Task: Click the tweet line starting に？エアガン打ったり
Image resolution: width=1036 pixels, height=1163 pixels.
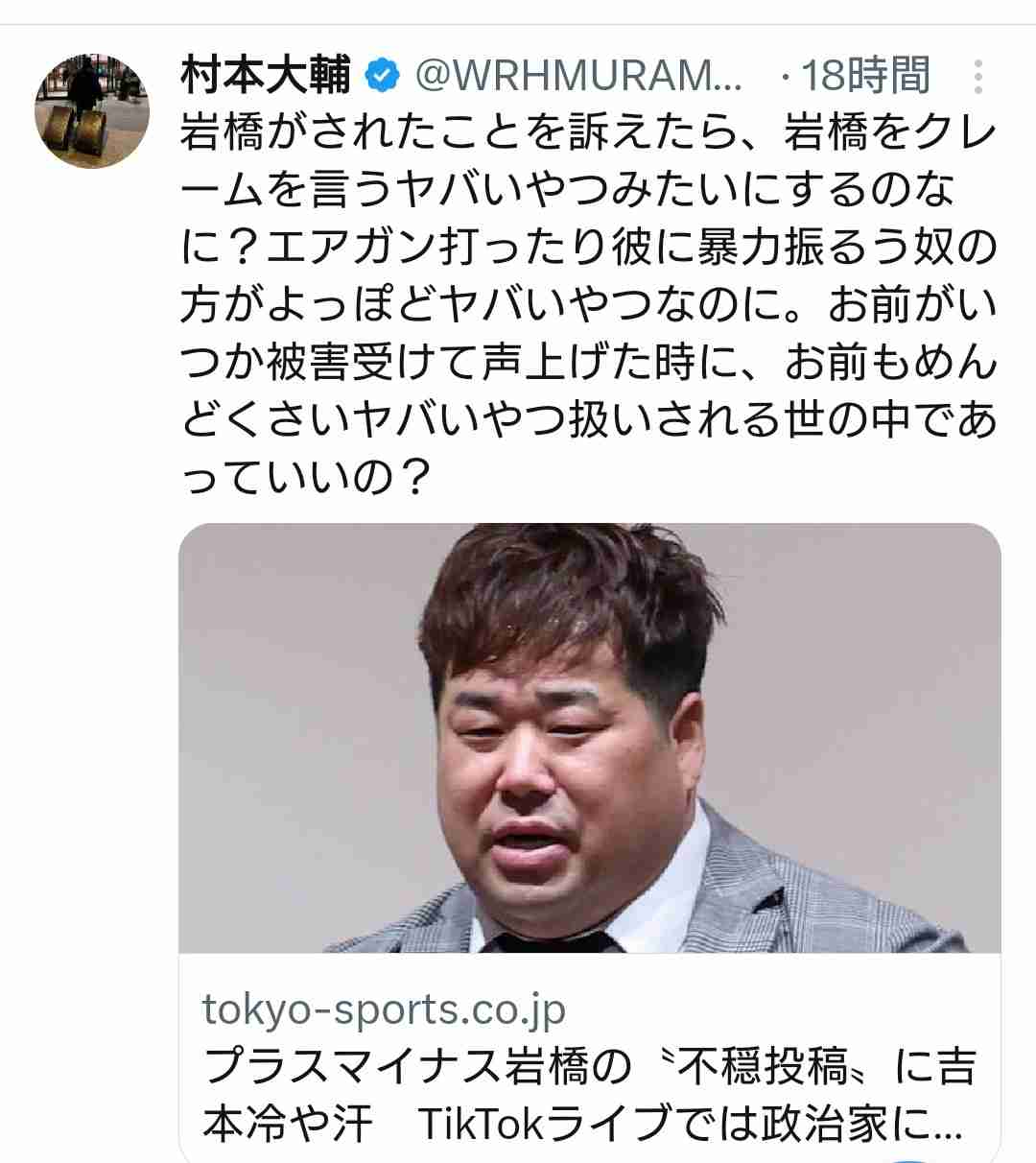Action: (589, 249)
